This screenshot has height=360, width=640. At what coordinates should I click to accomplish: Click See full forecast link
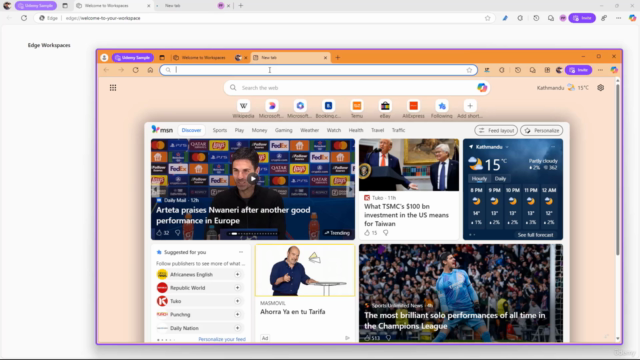[x=536, y=235]
